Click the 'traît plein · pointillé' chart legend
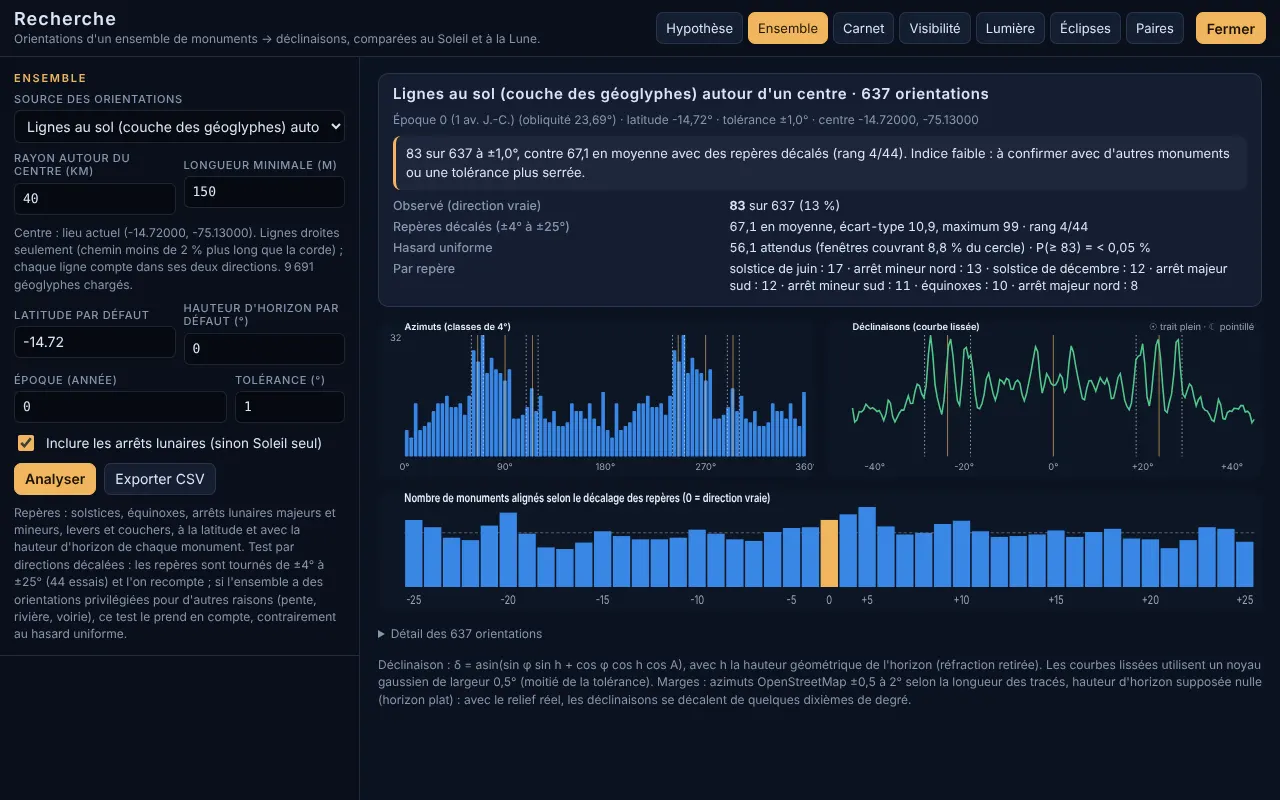Image resolution: width=1280 pixels, height=800 pixels. click(x=1201, y=327)
